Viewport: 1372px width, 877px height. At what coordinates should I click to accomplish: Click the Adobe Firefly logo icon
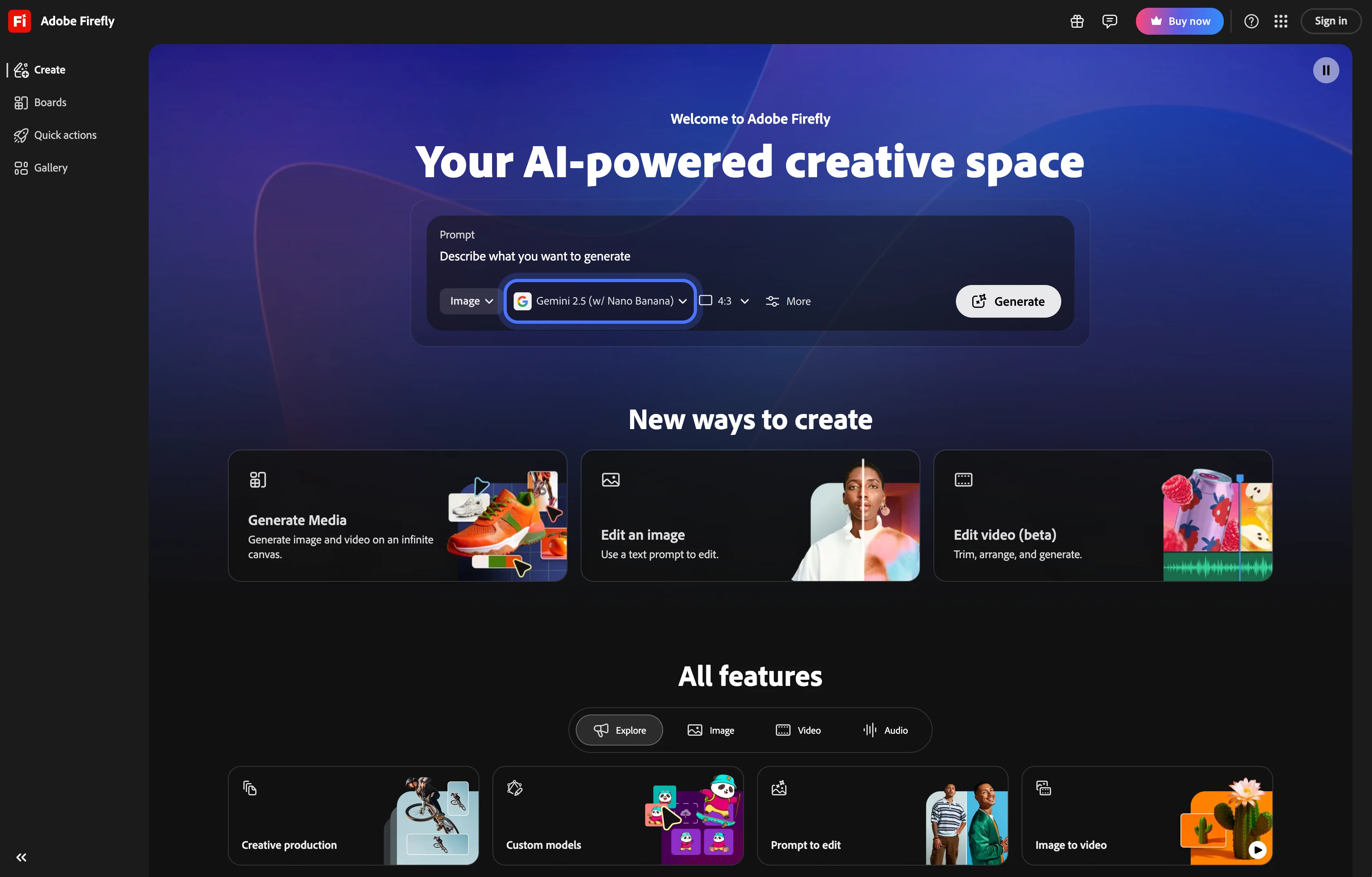click(x=19, y=21)
